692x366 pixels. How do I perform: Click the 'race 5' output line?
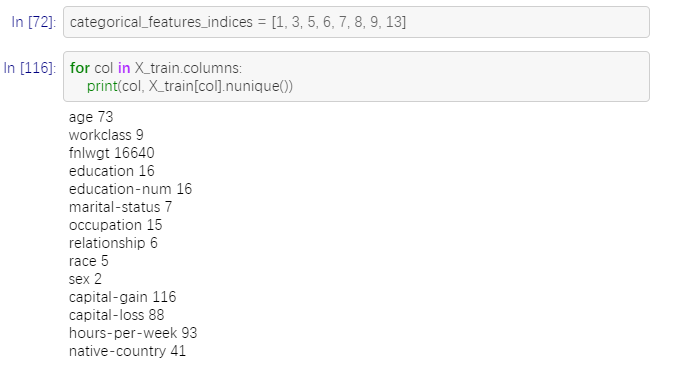(88, 261)
